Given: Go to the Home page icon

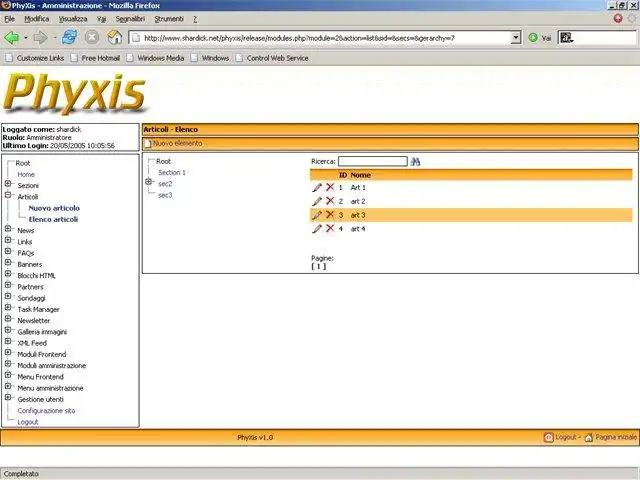Looking at the screenshot, I should [x=115, y=38].
